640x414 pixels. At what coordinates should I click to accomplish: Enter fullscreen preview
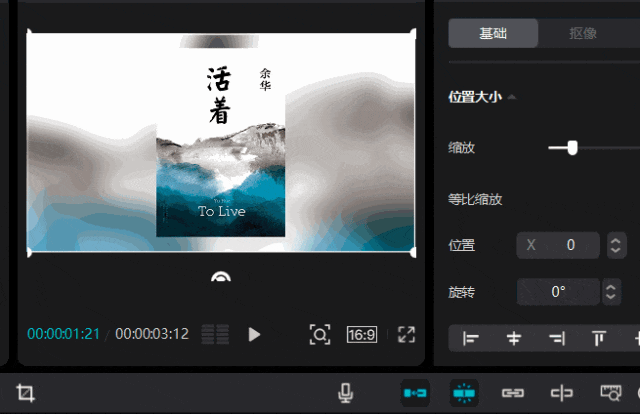407,334
